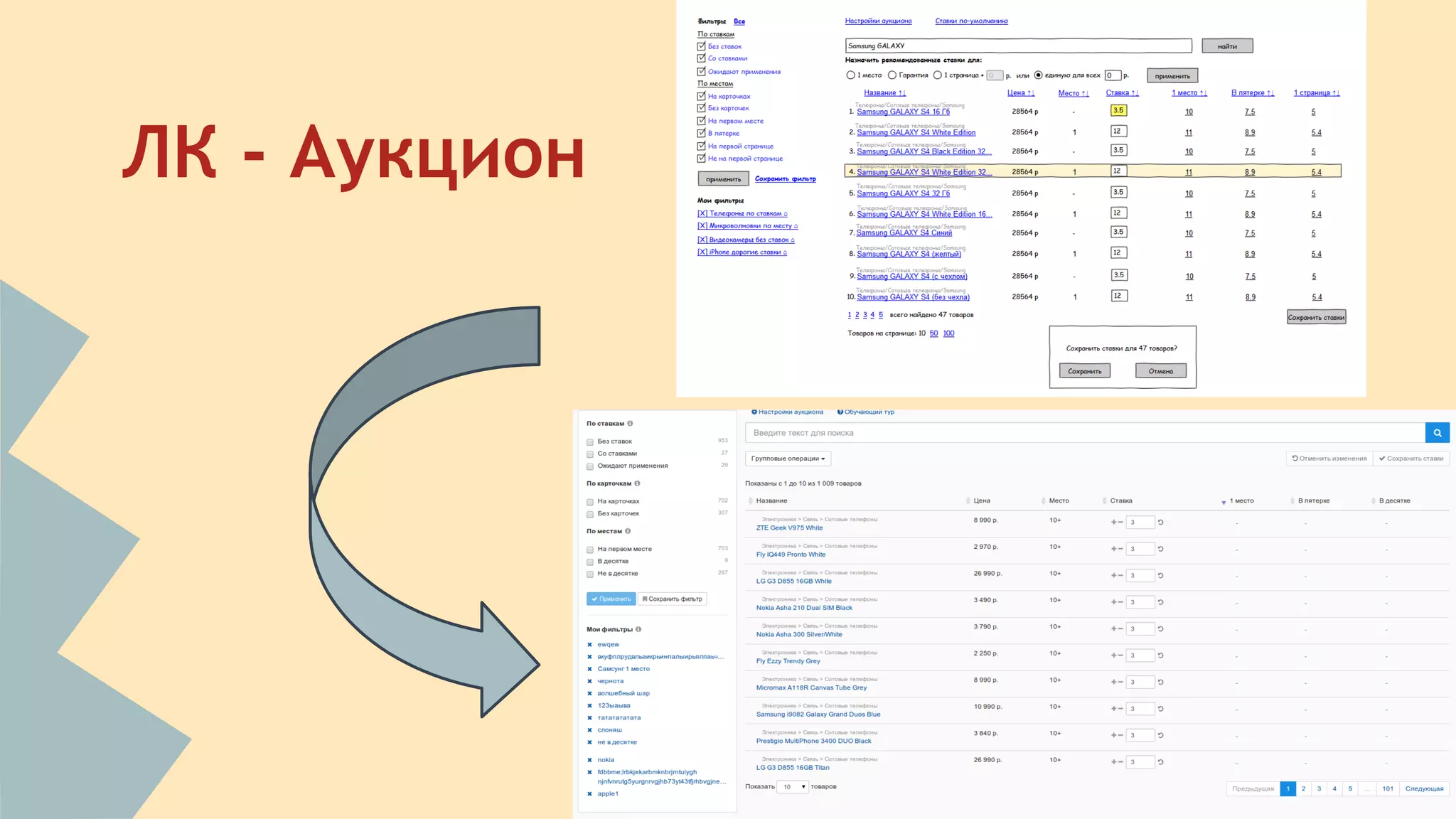
Task: Reset bid for Nokia Asha 210 row
Action: 1161,602
